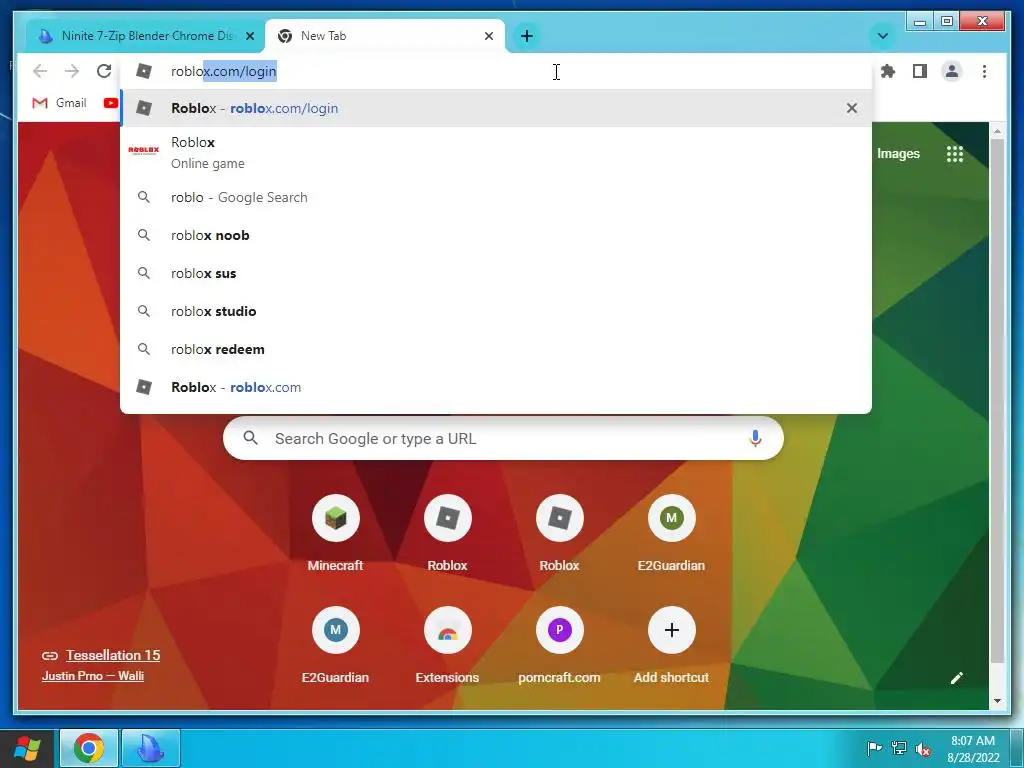The width and height of the screenshot is (1024, 768).
Task: Close the Ninite tab
Action: tap(250, 36)
